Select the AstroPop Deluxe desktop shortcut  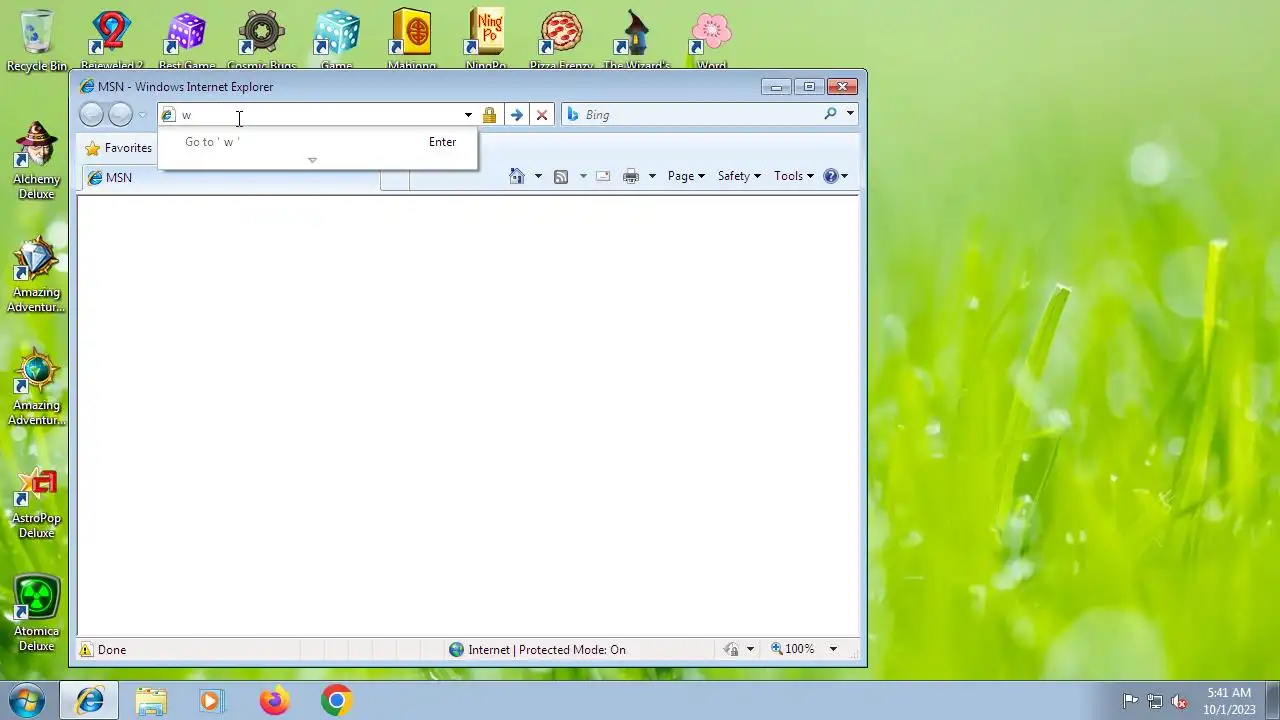(37, 502)
